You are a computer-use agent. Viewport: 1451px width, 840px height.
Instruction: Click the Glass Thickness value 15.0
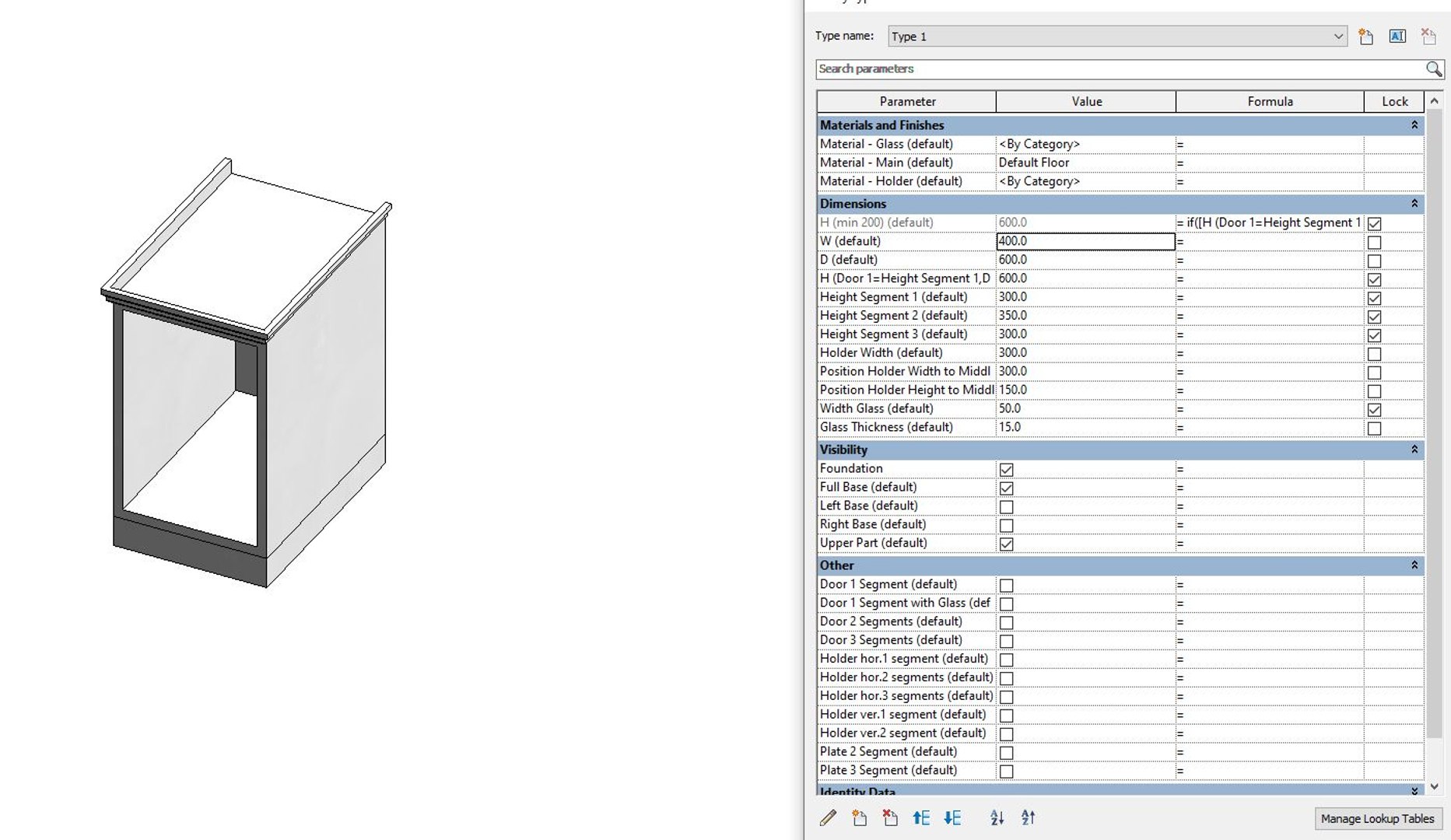[x=1085, y=427]
